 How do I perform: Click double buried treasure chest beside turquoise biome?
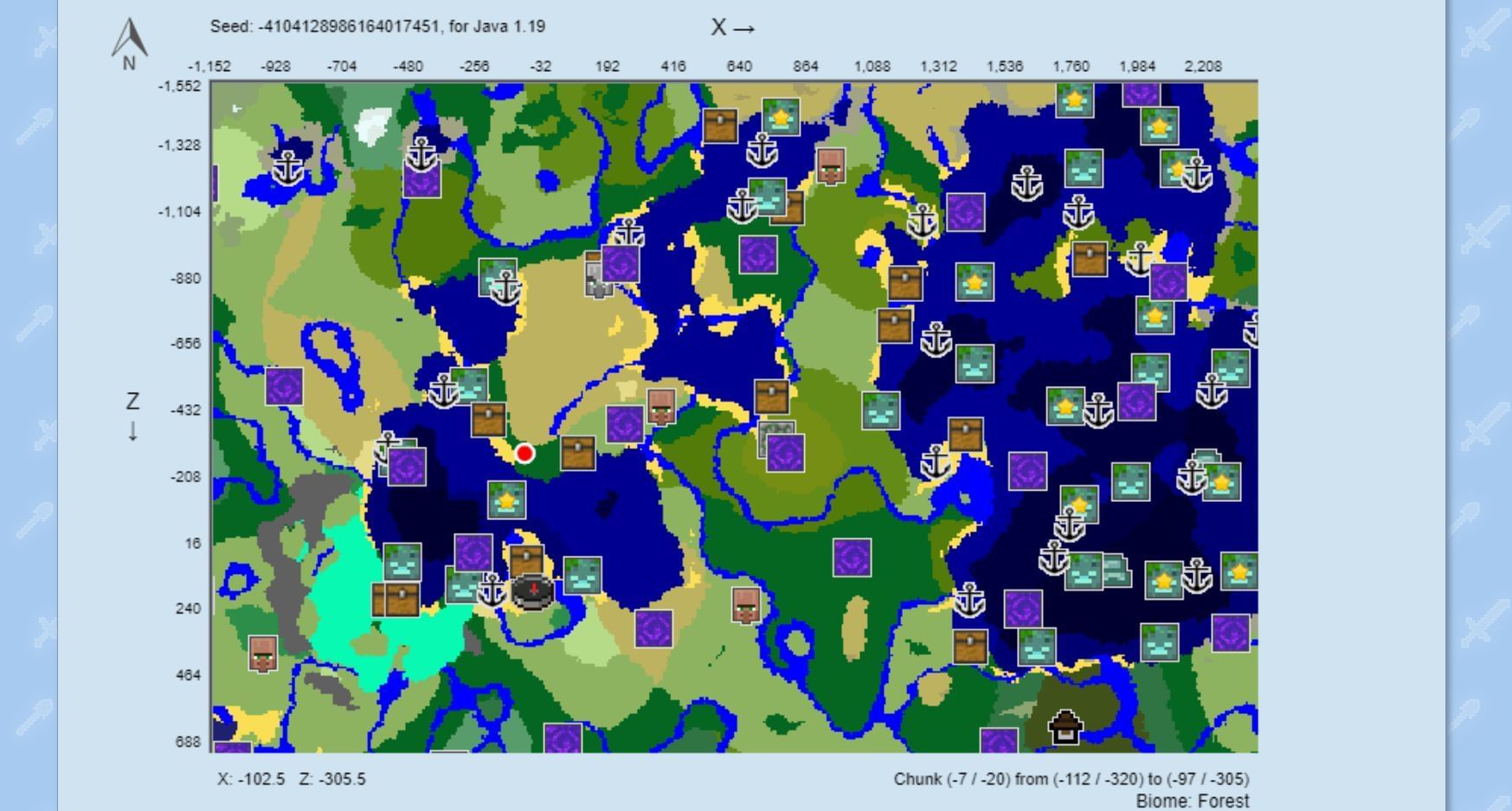[x=396, y=599]
